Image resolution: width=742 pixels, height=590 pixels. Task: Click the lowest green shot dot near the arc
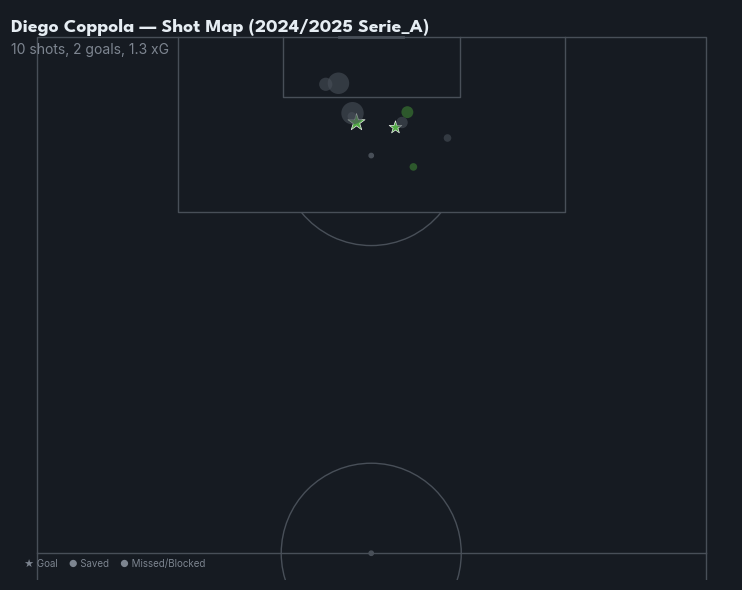click(413, 167)
